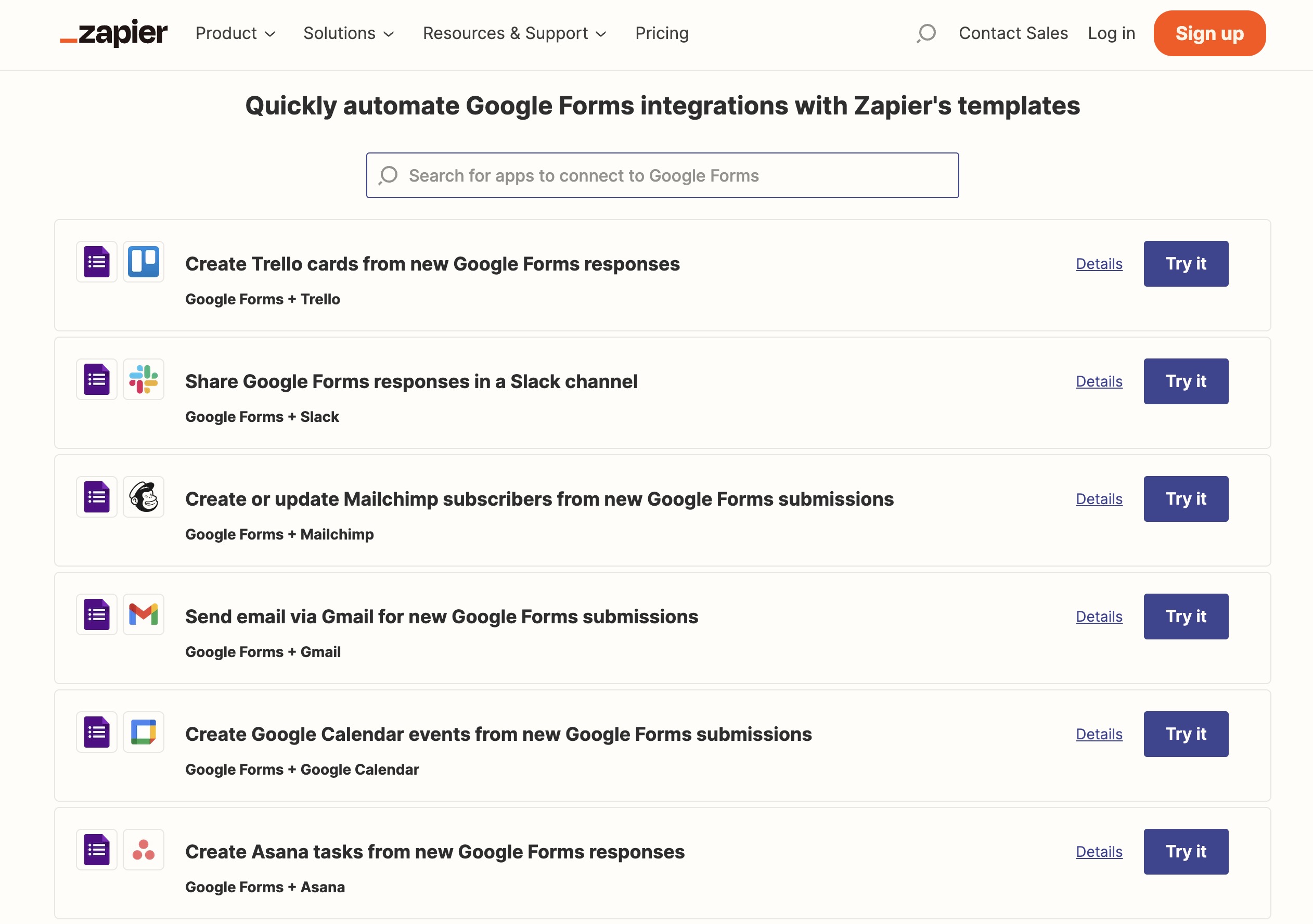Click Log in link
Screen dimensions: 1313x924
[x=1111, y=33]
